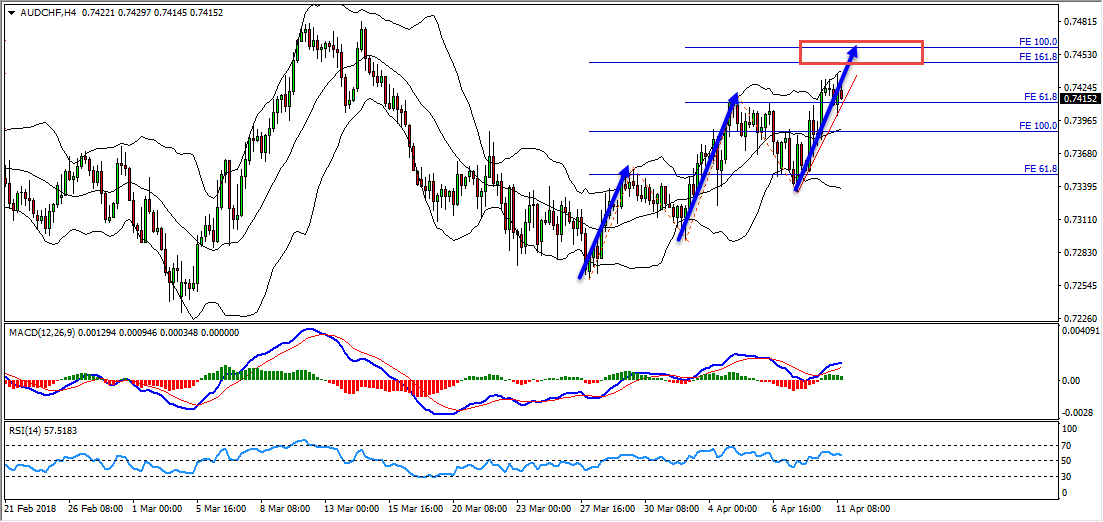The width and height of the screenshot is (1103, 522).
Task: Click the 0.72260 price axis label
Action: (x=1080, y=318)
